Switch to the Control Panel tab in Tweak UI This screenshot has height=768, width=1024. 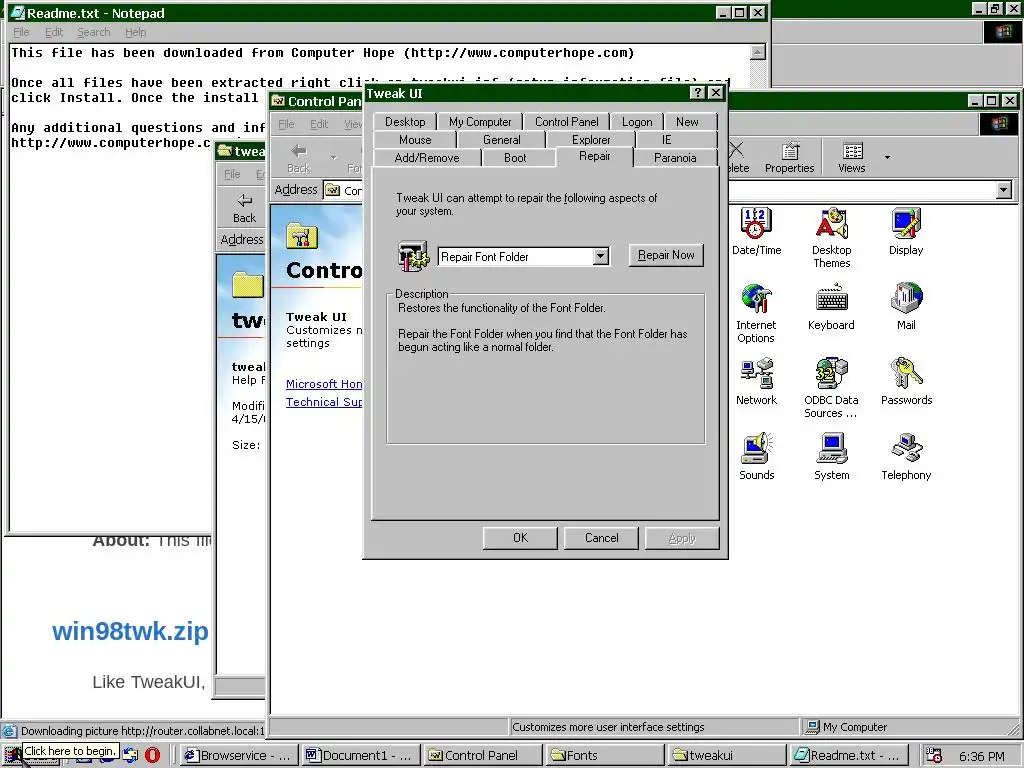566,122
